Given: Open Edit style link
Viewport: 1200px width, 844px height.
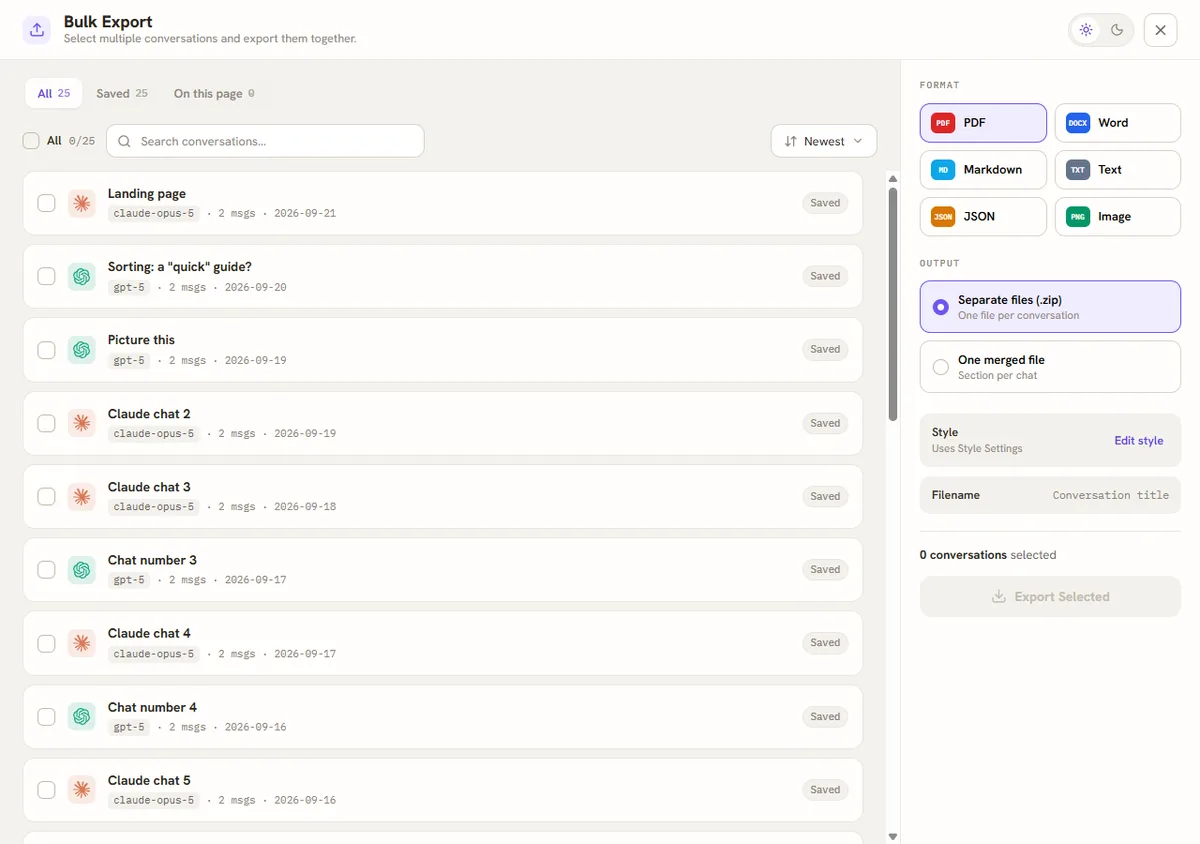Looking at the screenshot, I should tap(1138, 440).
